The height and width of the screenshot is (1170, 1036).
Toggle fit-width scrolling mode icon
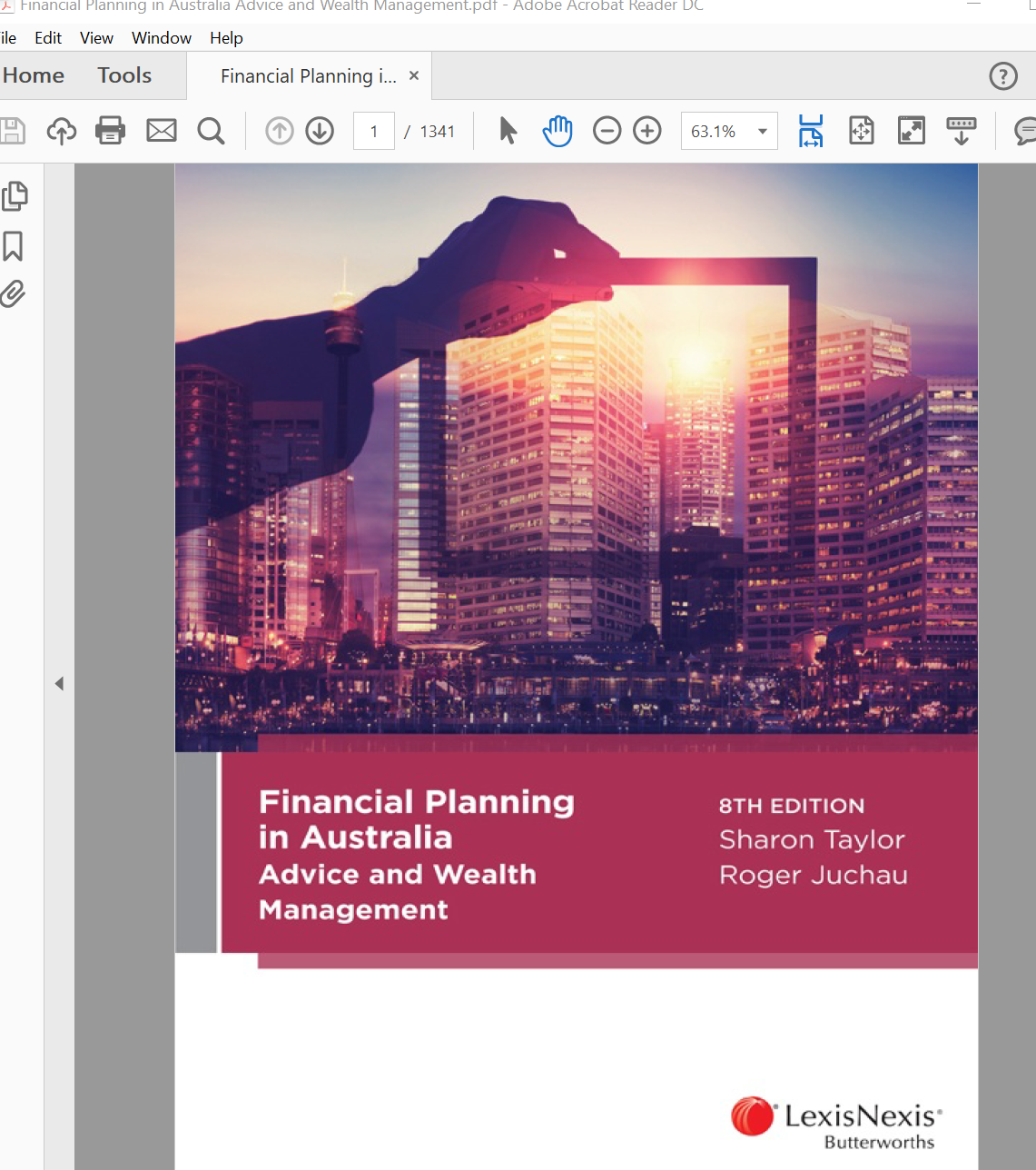[x=810, y=131]
